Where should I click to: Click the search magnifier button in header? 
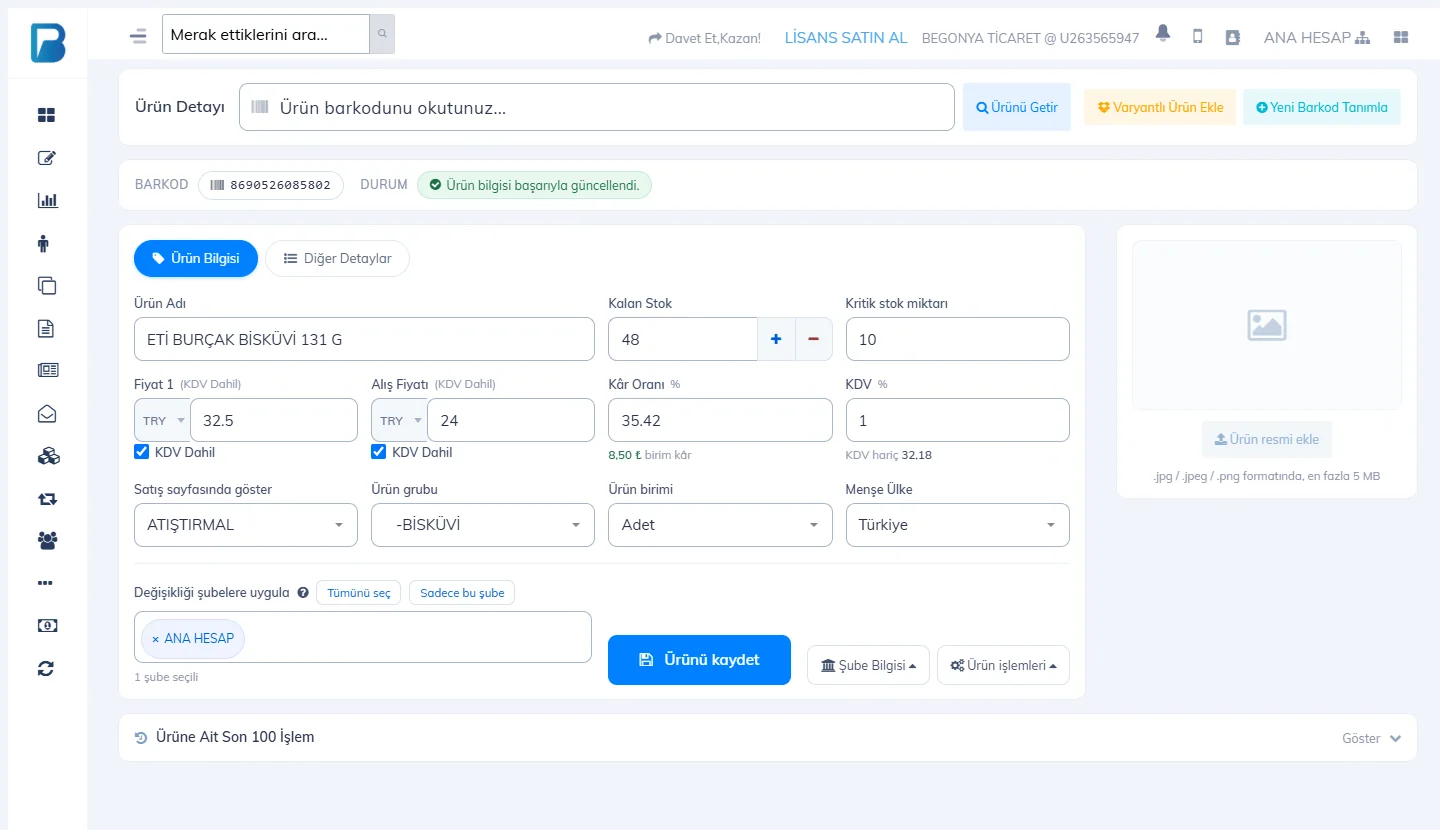(382, 34)
